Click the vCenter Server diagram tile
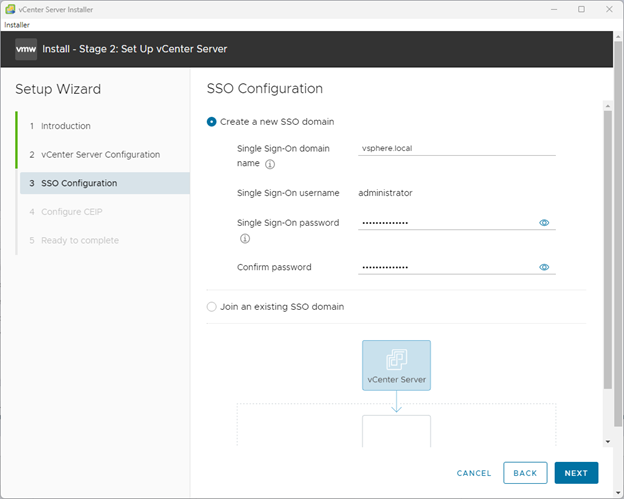The image size is (624, 499). (396, 365)
